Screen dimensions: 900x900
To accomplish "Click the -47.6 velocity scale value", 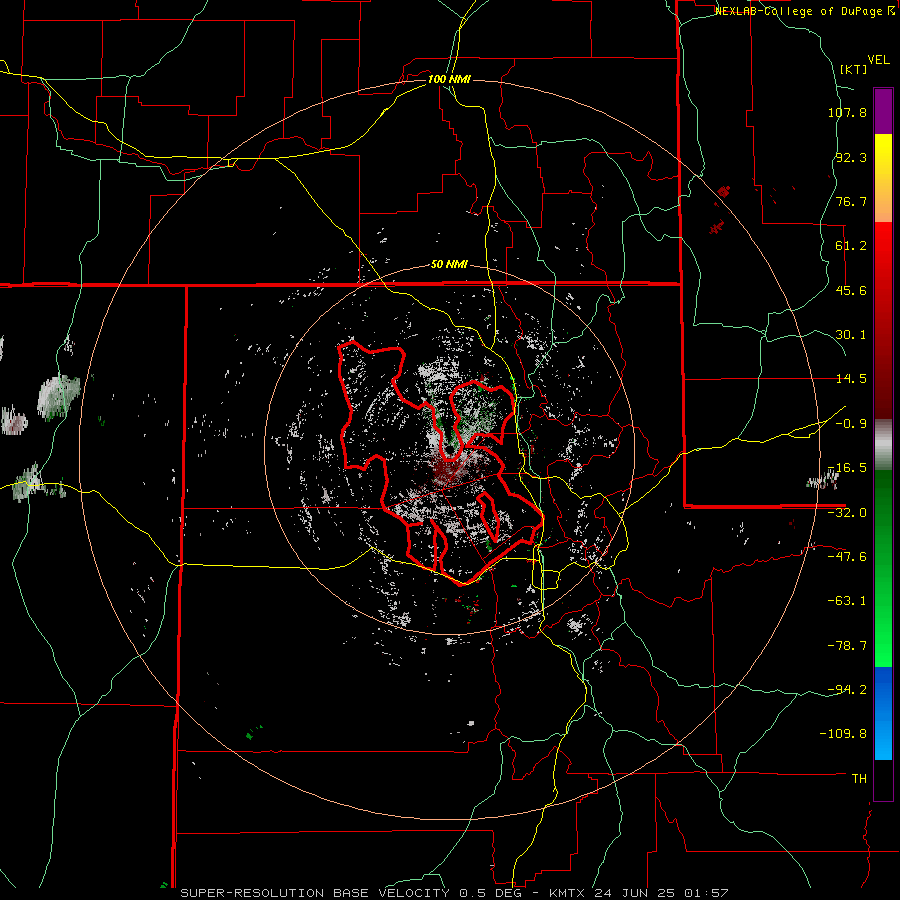I will point(847,557).
